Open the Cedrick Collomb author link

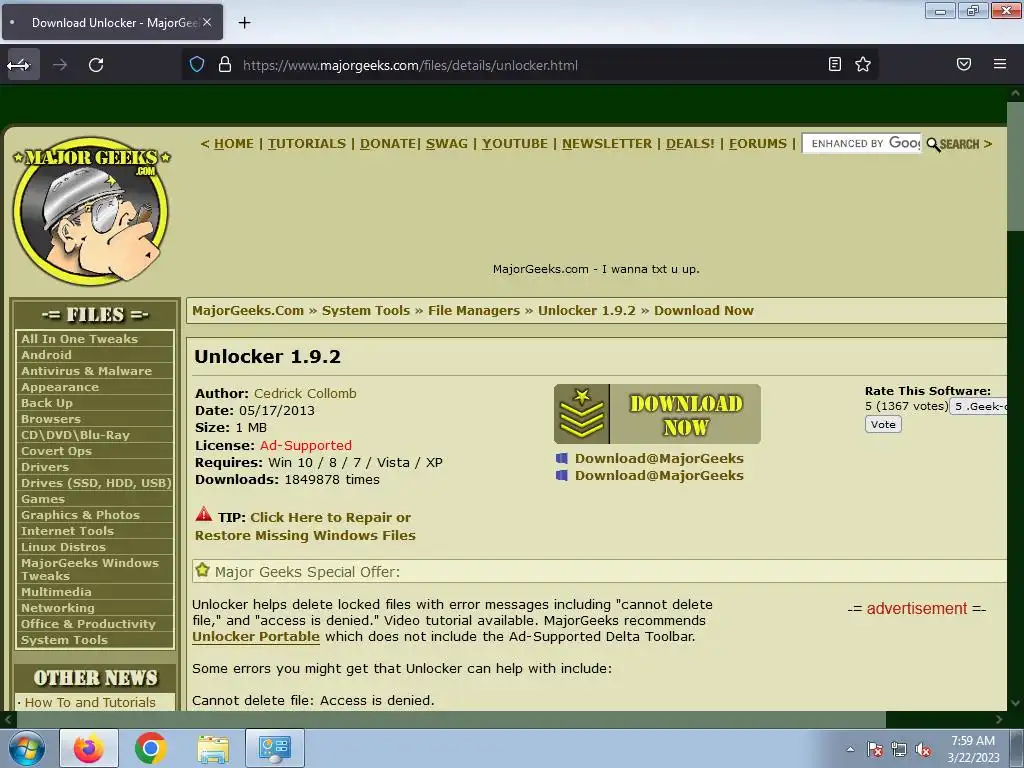(305, 393)
